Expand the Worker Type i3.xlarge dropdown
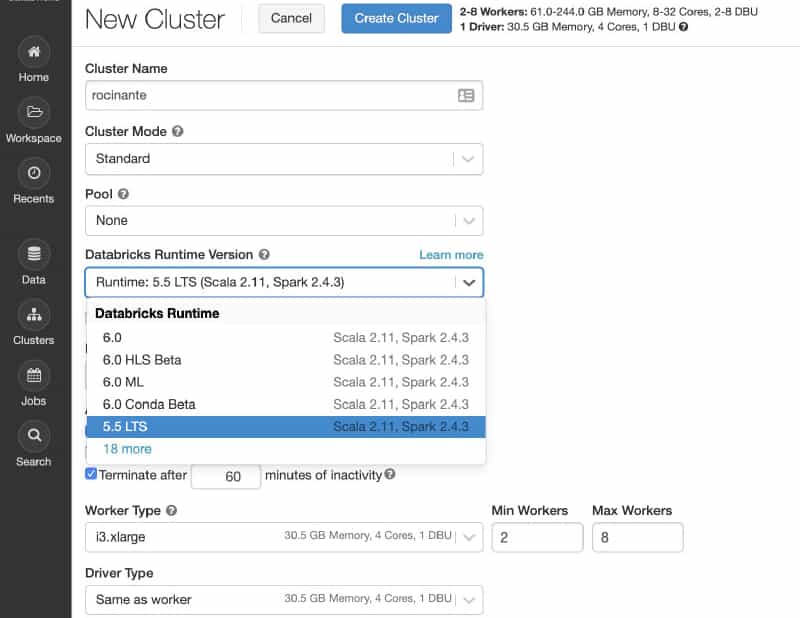This screenshot has width=800, height=618. (x=284, y=537)
